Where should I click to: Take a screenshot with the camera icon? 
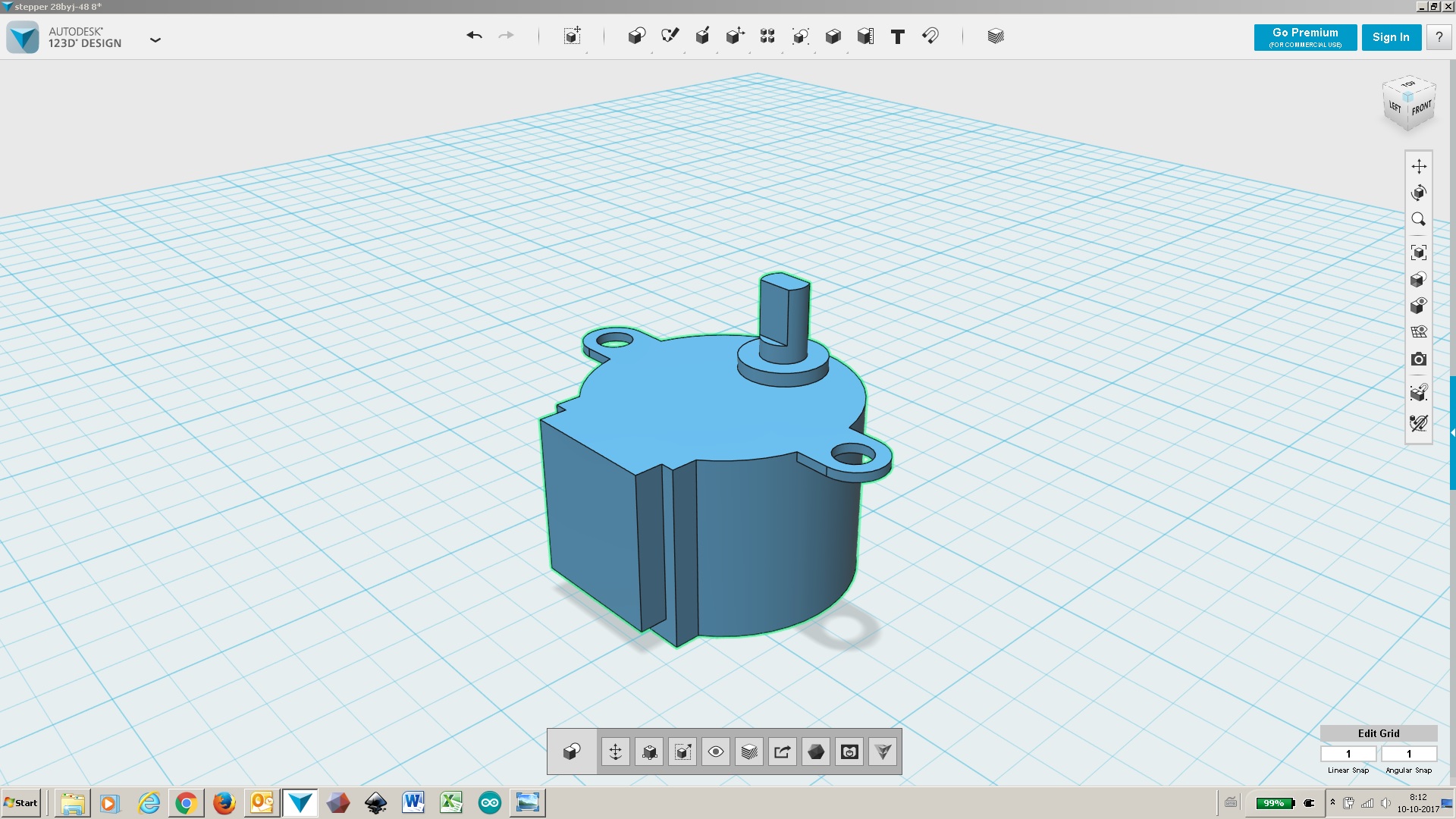tap(1419, 359)
